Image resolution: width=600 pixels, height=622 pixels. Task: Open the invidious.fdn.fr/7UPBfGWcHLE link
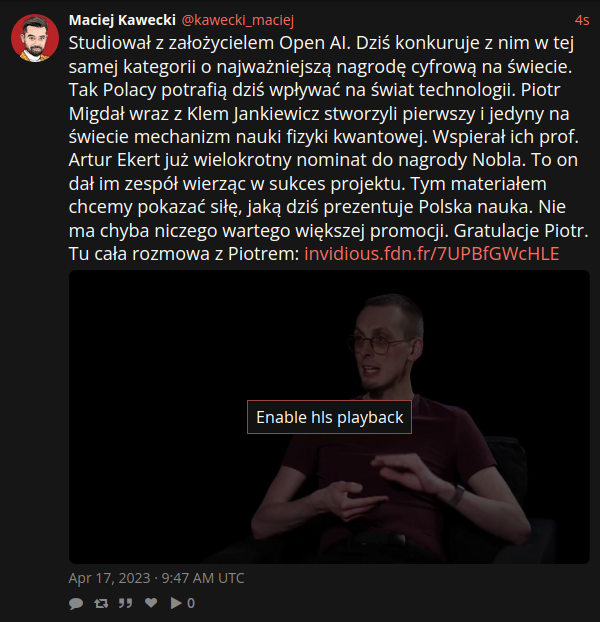[x=431, y=254]
